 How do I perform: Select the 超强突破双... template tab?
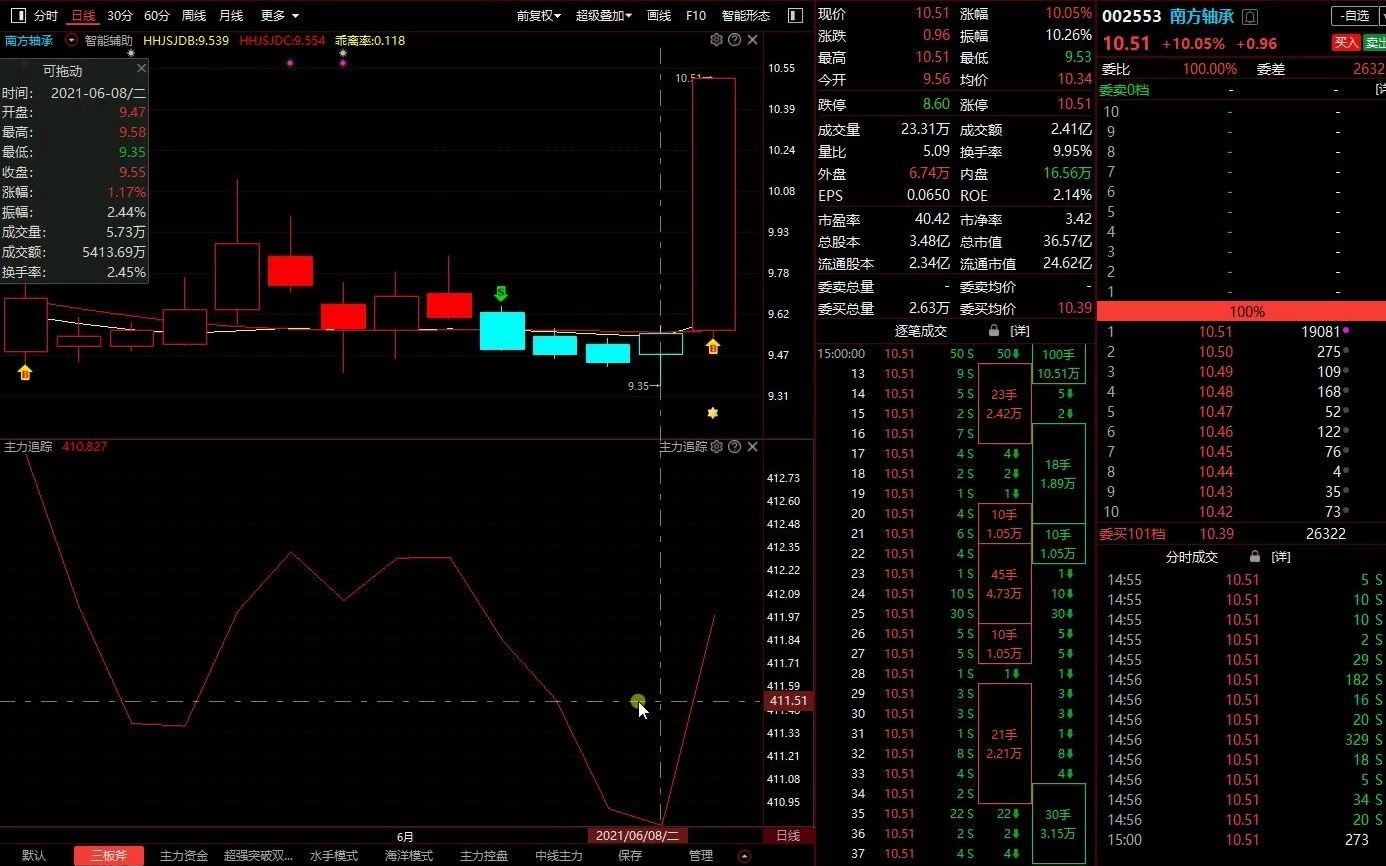click(x=259, y=856)
